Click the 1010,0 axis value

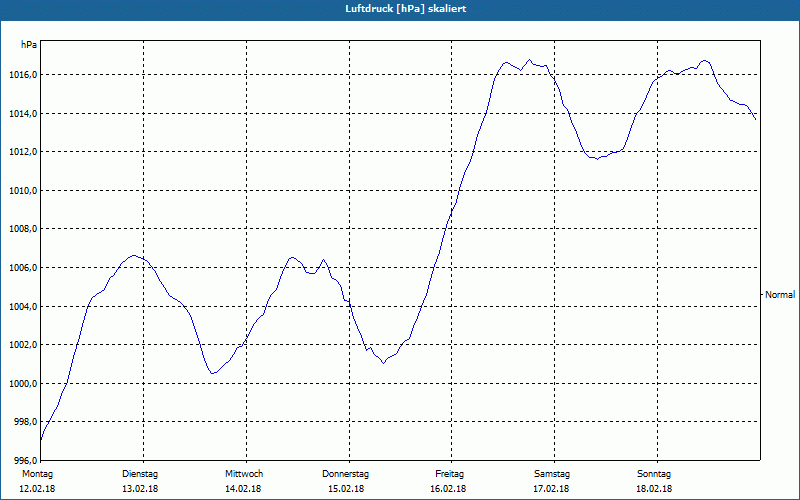tap(23, 191)
